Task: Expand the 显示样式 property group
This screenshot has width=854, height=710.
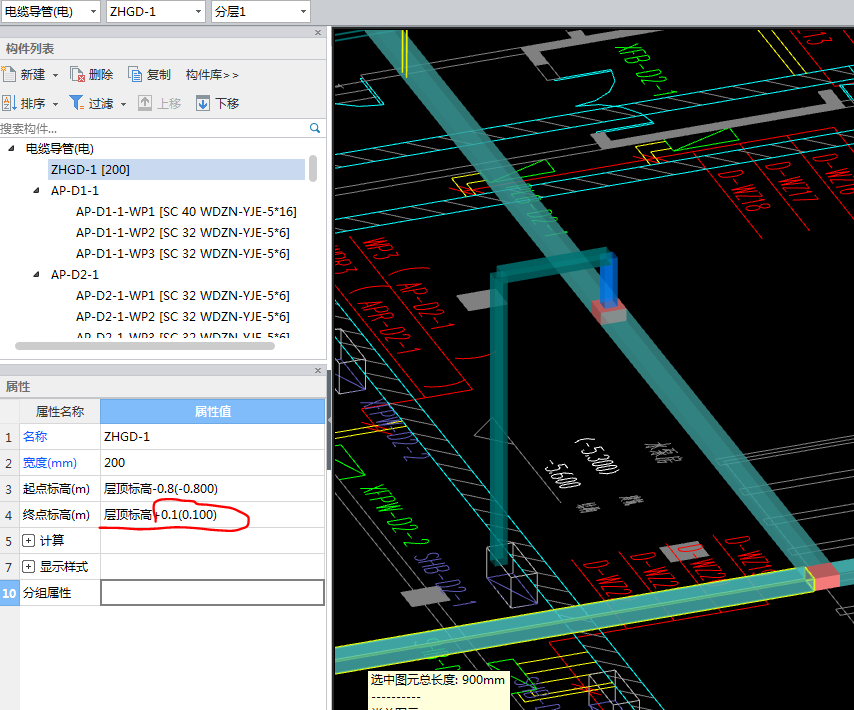Action: (x=28, y=566)
